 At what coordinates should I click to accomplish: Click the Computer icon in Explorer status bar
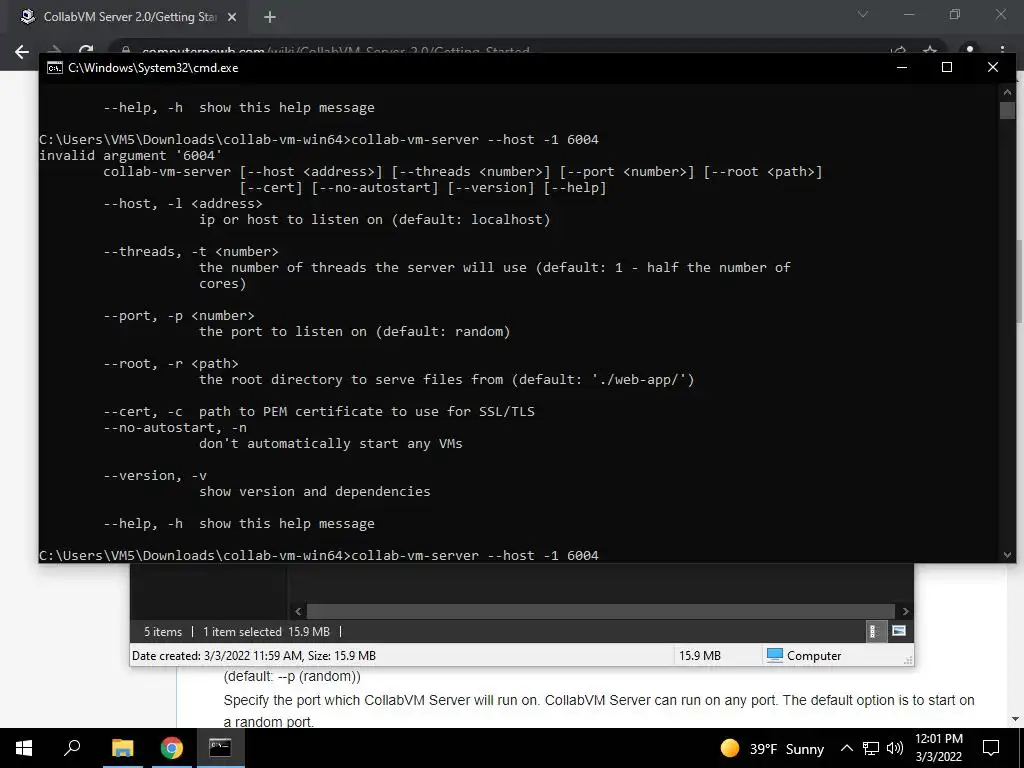pyautogui.click(x=775, y=655)
